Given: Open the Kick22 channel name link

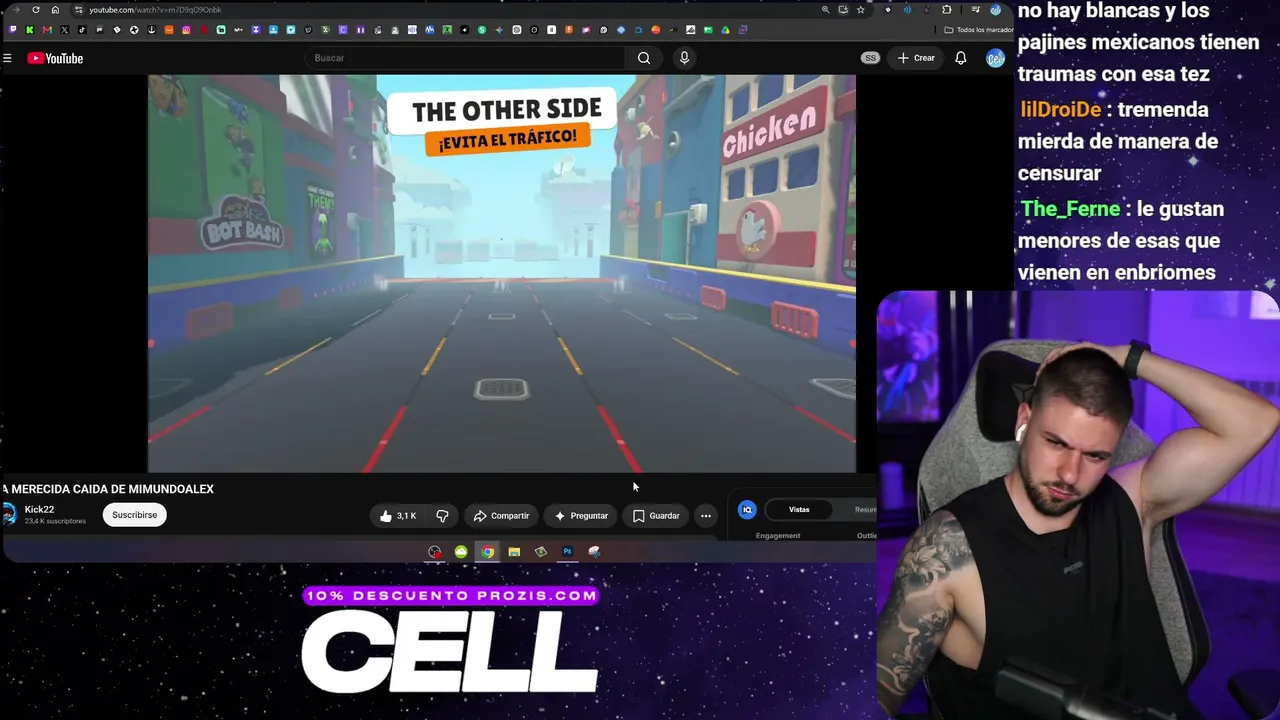Looking at the screenshot, I should tap(39, 510).
